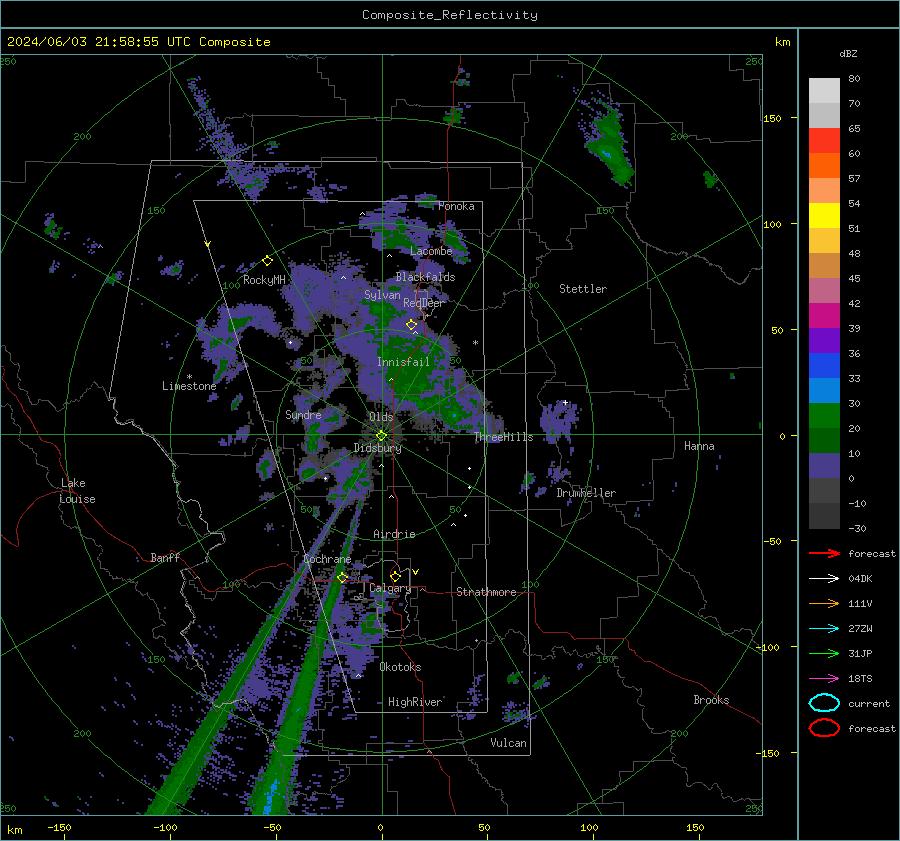Click yellow diamond marker beside RockyMH
The image size is (900, 841).
tap(267, 261)
